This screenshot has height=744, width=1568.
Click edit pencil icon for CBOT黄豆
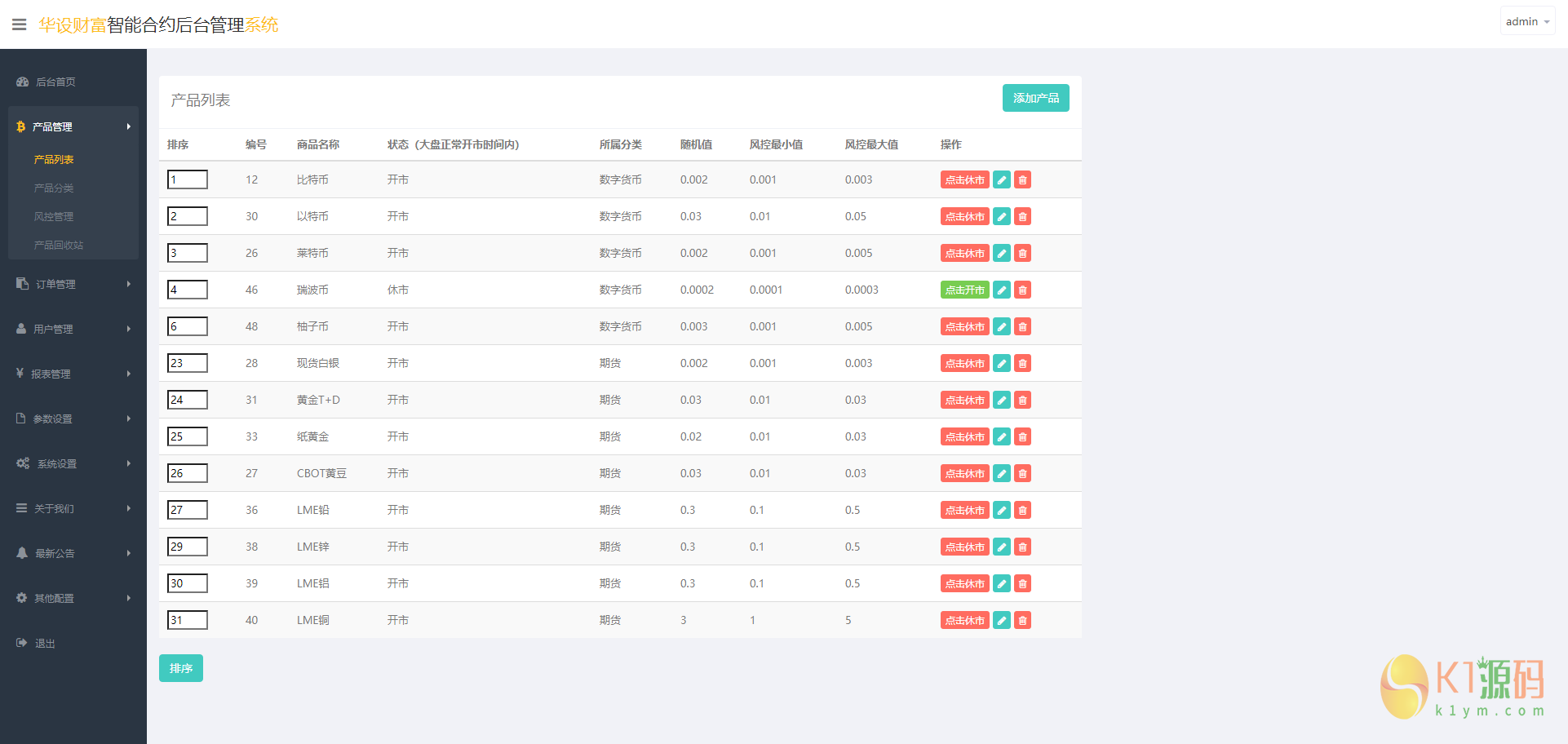1002,473
